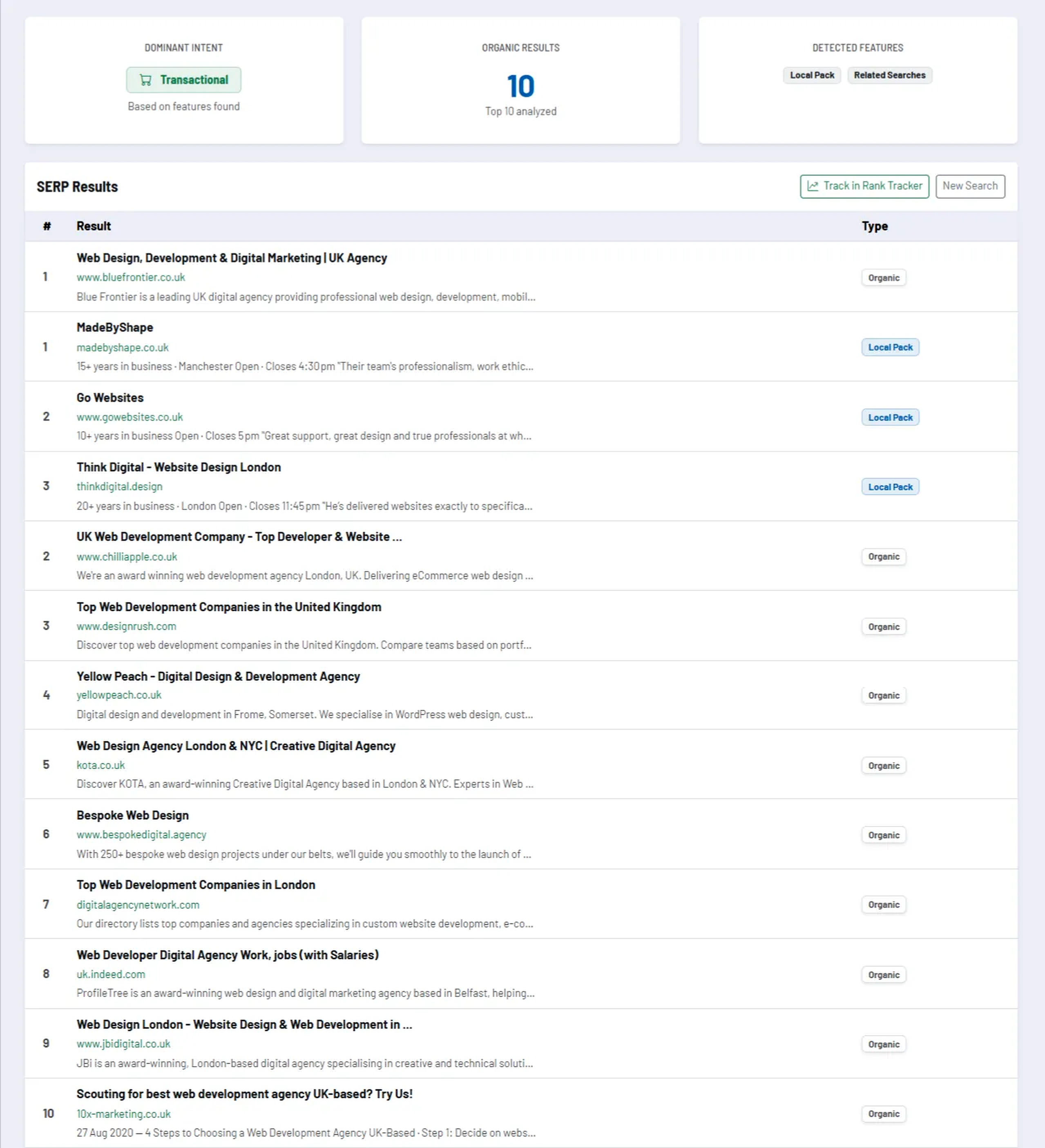Screen dimensions: 1045x1148
Task: Click the 'Discover KOTA, an award-winning' snippet
Action: pyautogui.click(x=305, y=784)
